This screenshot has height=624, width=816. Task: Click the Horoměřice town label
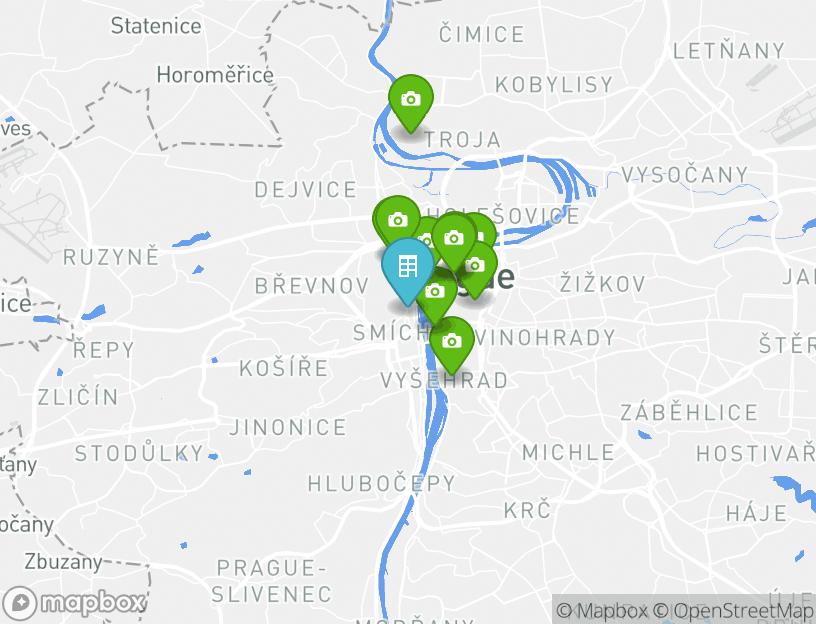point(215,75)
